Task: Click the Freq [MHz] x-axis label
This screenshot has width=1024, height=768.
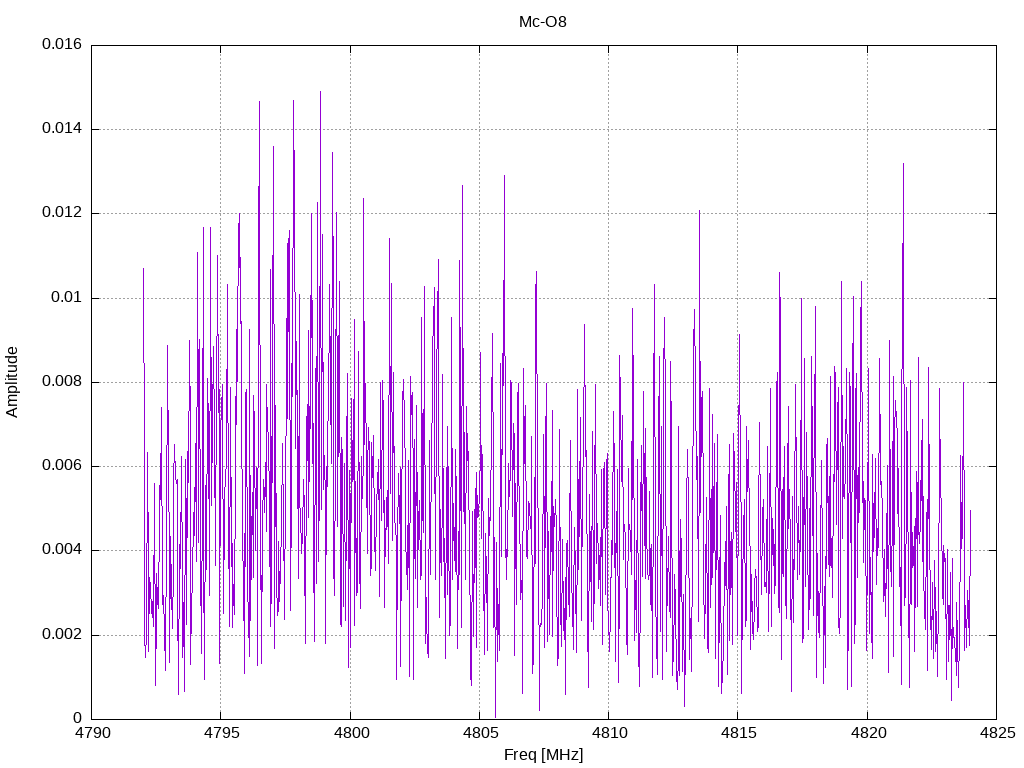Action: click(x=543, y=754)
